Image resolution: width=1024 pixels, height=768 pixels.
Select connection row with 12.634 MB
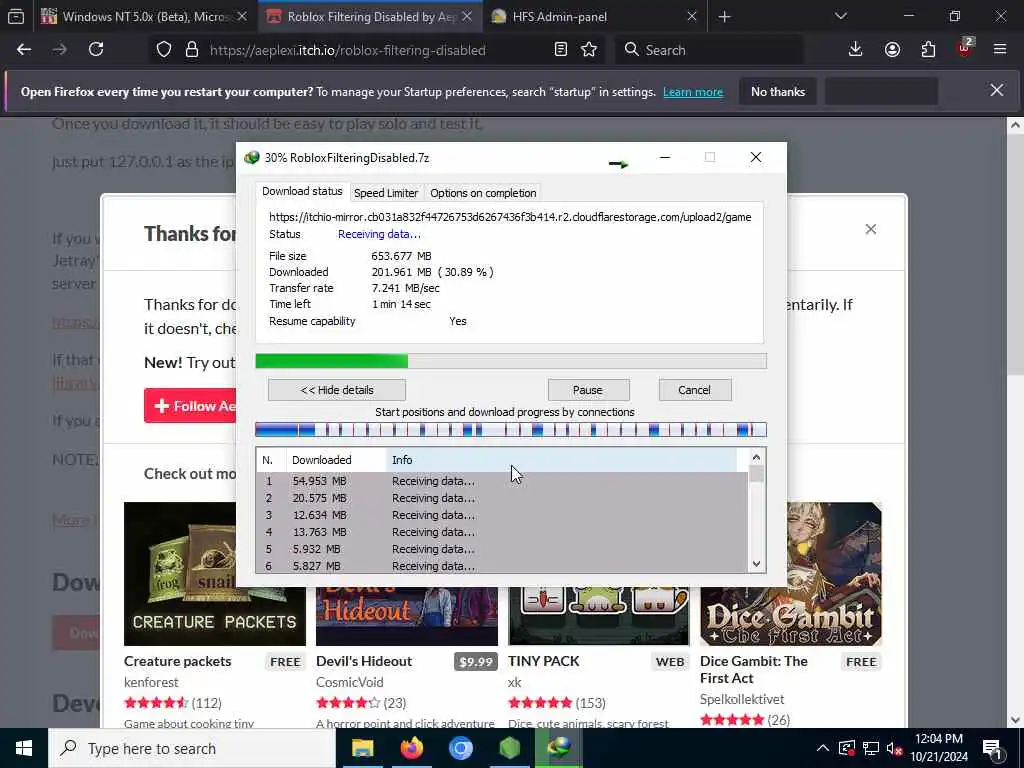tap(502, 515)
